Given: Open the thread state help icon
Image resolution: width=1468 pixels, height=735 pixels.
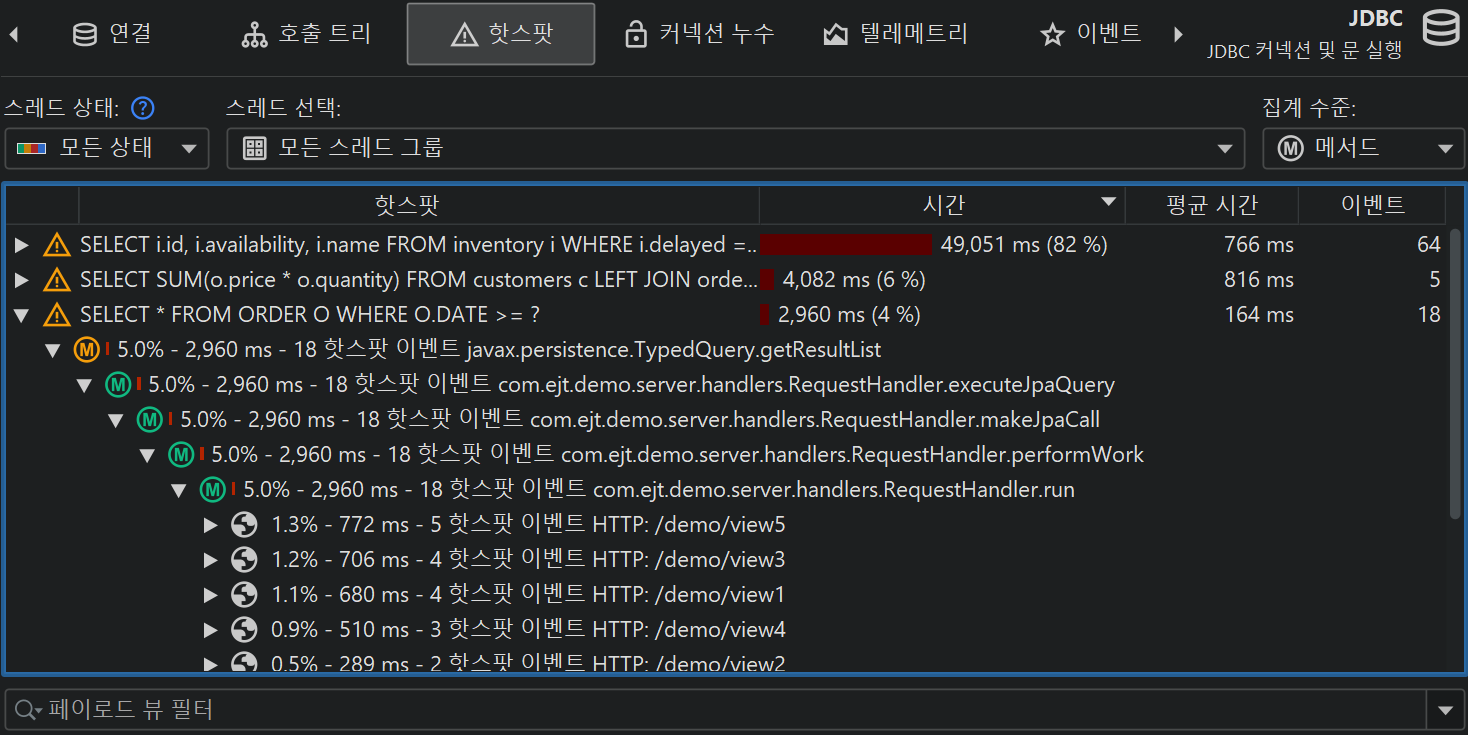Looking at the screenshot, I should coord(144,108).
